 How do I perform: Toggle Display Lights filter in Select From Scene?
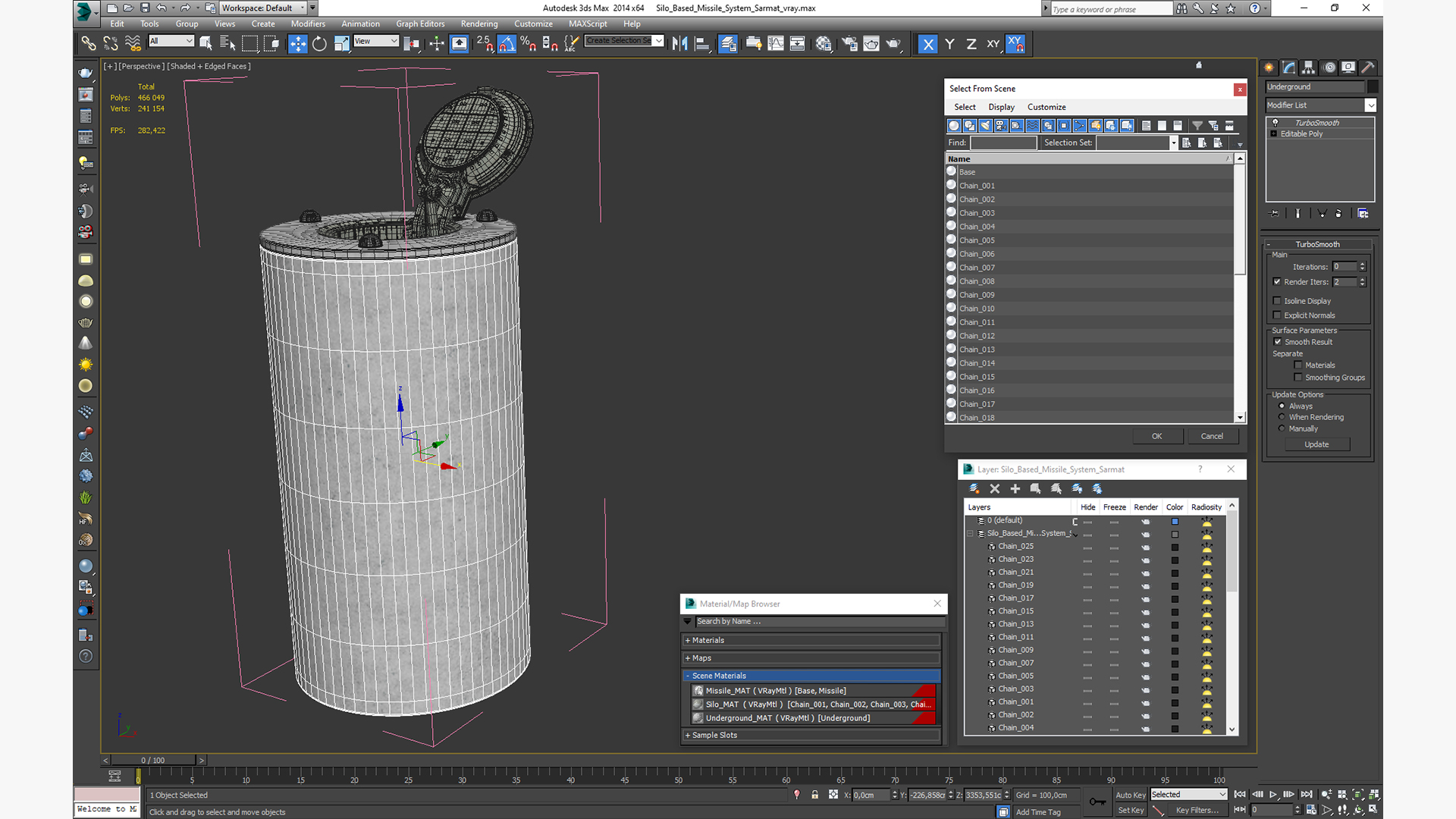point(986,126)
